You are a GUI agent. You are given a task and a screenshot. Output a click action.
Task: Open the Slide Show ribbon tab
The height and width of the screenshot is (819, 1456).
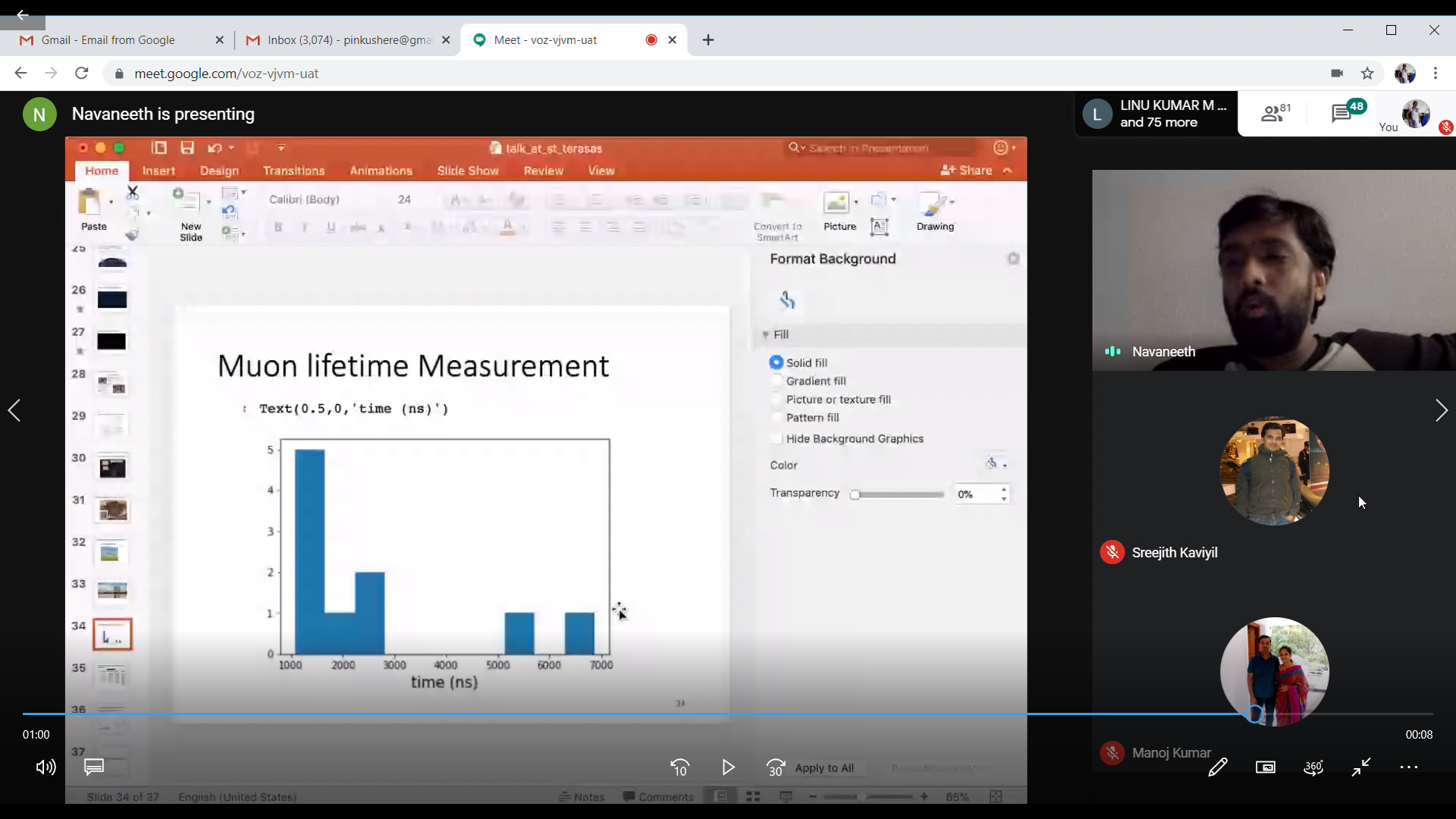point(468,171)
